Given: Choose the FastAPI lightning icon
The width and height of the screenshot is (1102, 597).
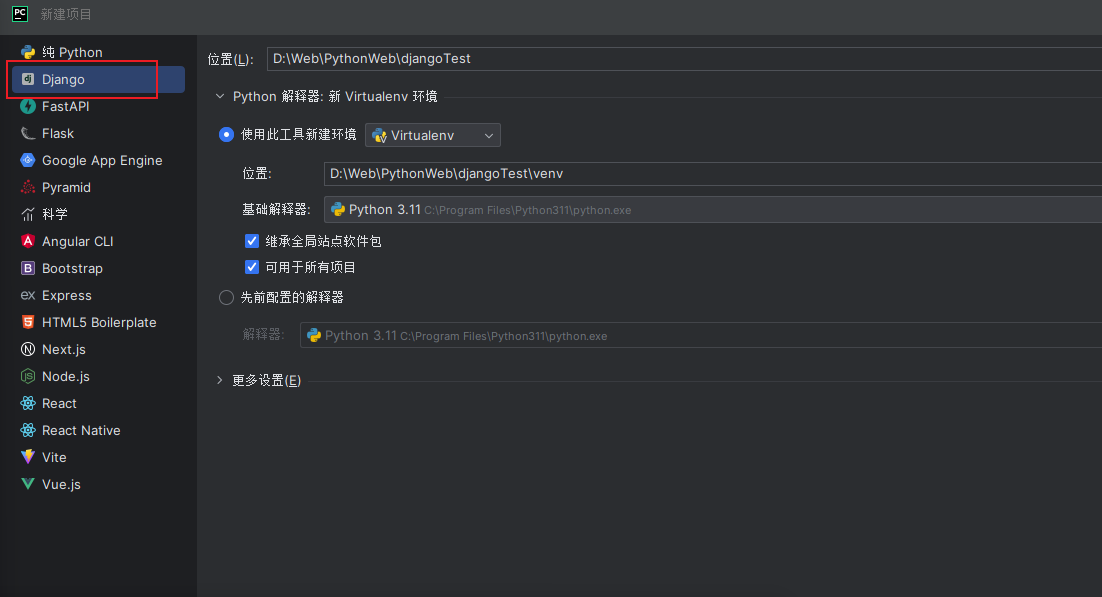Looking at the screenshot, I should point(28,106).
